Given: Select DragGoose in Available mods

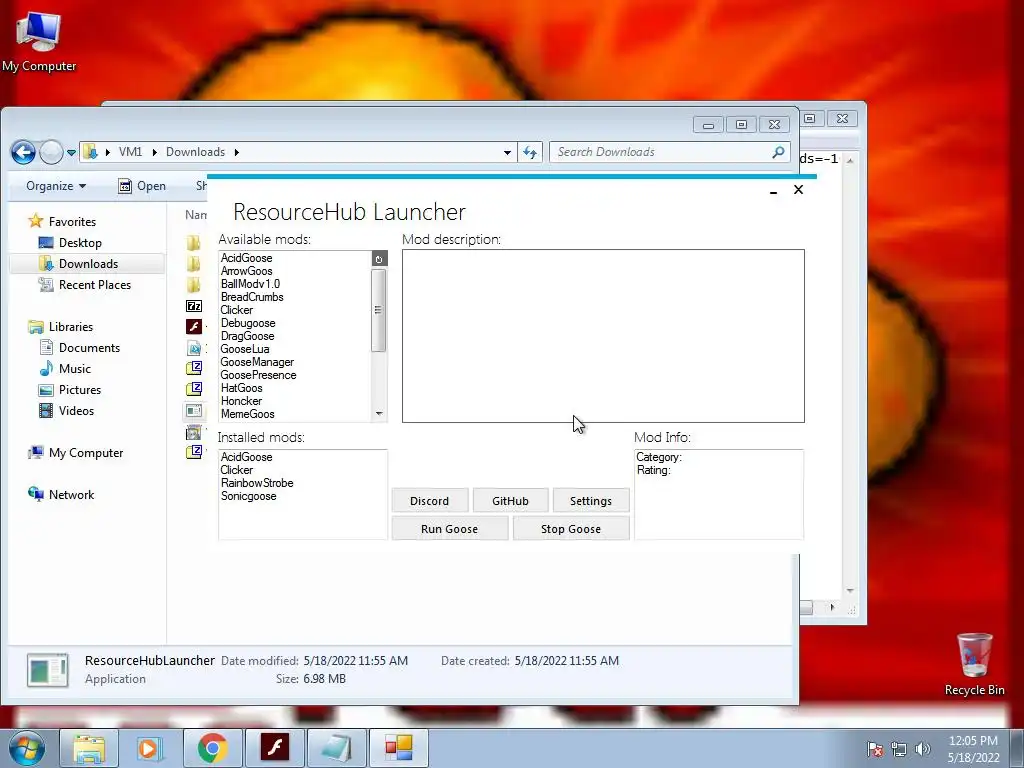Looking at the screenshot, I should click(x=248, y=336).
